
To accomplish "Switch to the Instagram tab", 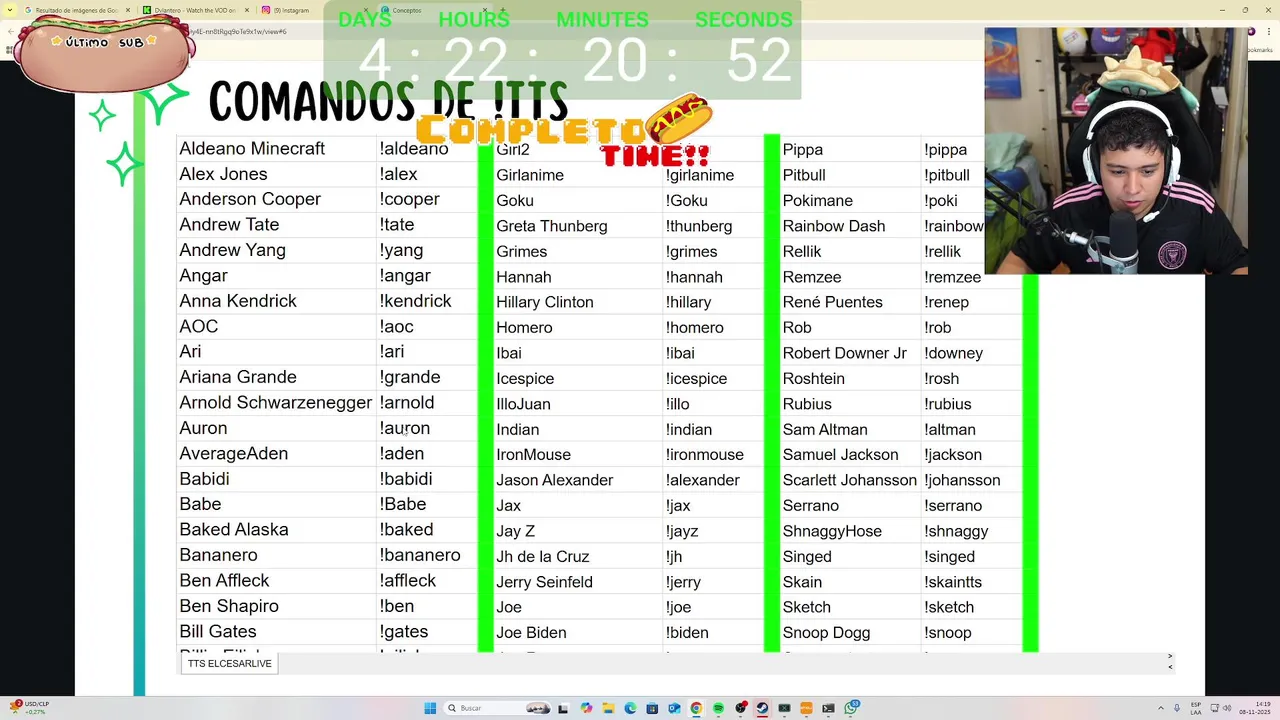I will pos(314,10).
